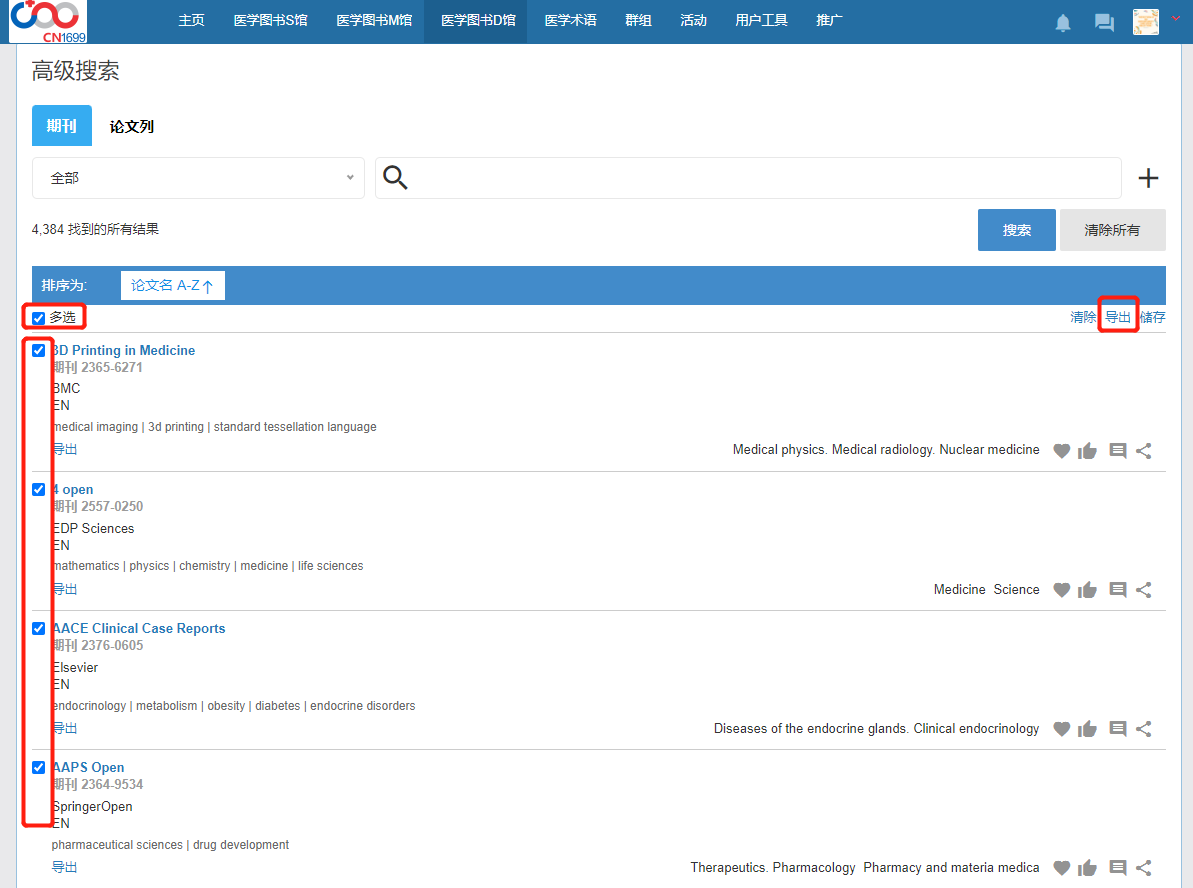Uncheck the 4 open checkbox
The width and height of the screenshot is (1193, 888).
click(x=39, y=489)
